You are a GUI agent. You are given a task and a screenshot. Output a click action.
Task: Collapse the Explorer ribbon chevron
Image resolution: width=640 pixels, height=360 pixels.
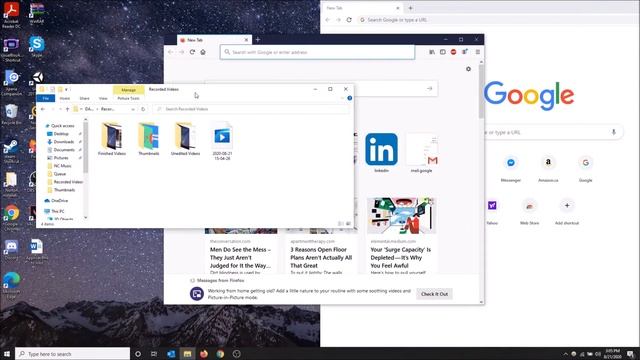pos(342,98)
